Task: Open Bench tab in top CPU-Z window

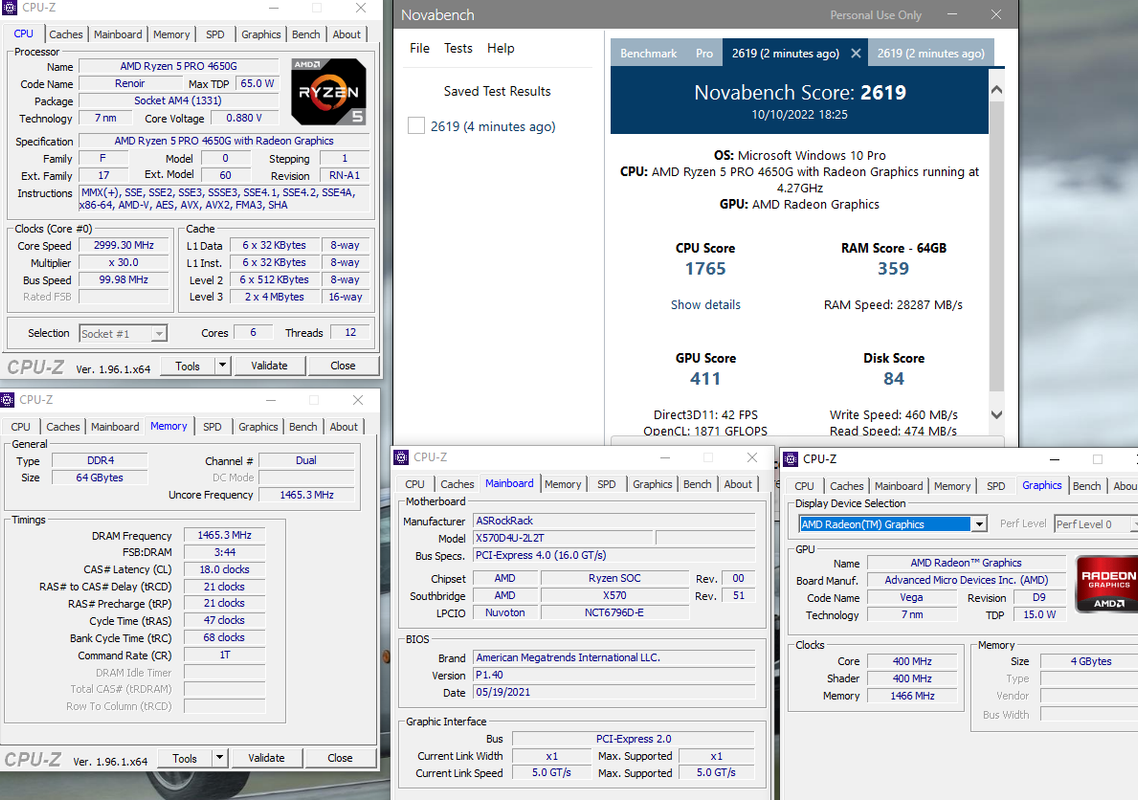Action: [x=306, y=34]
